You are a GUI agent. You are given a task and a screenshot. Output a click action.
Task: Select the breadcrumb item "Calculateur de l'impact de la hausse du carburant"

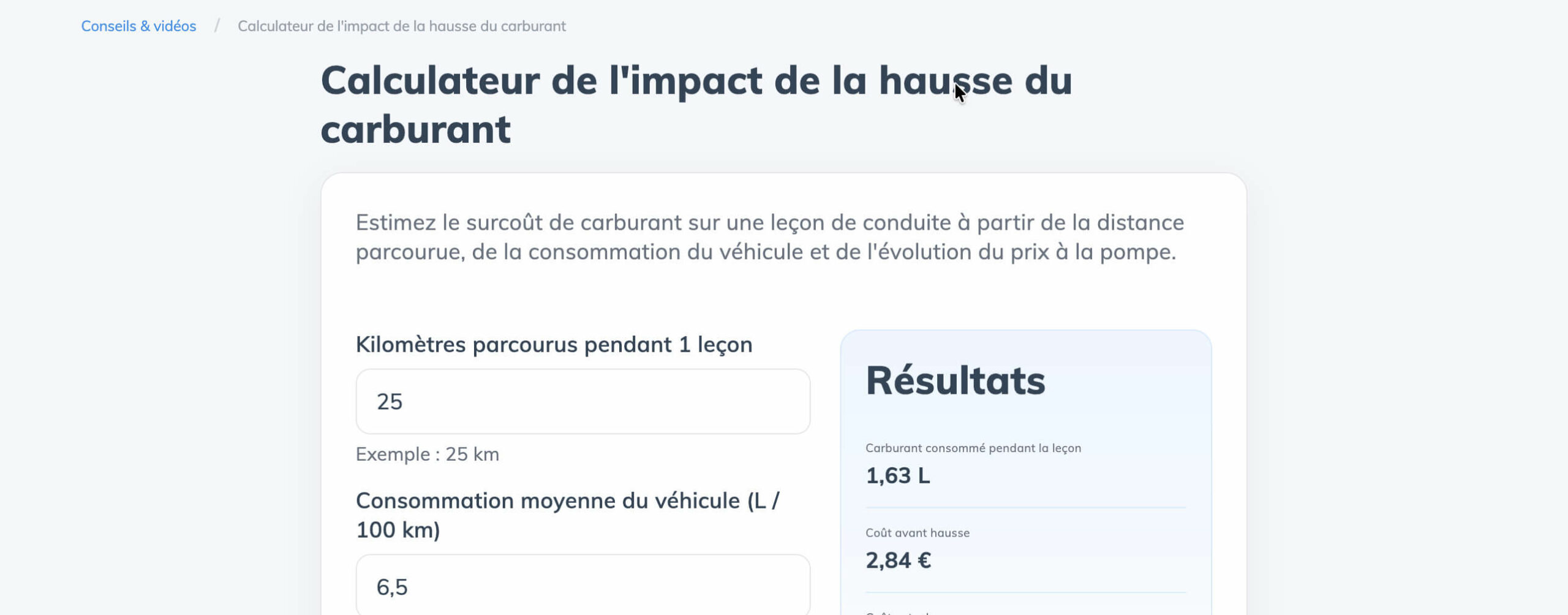(x=402, y=26)
